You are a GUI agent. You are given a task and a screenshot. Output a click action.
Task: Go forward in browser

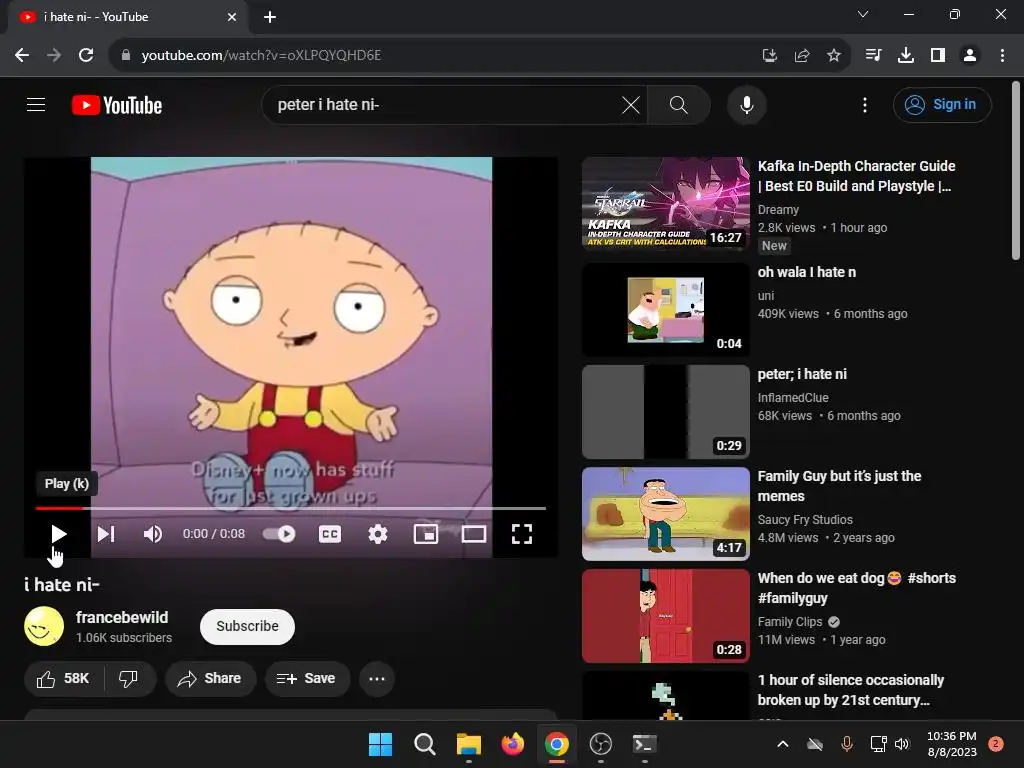click(x=54, y=56)
